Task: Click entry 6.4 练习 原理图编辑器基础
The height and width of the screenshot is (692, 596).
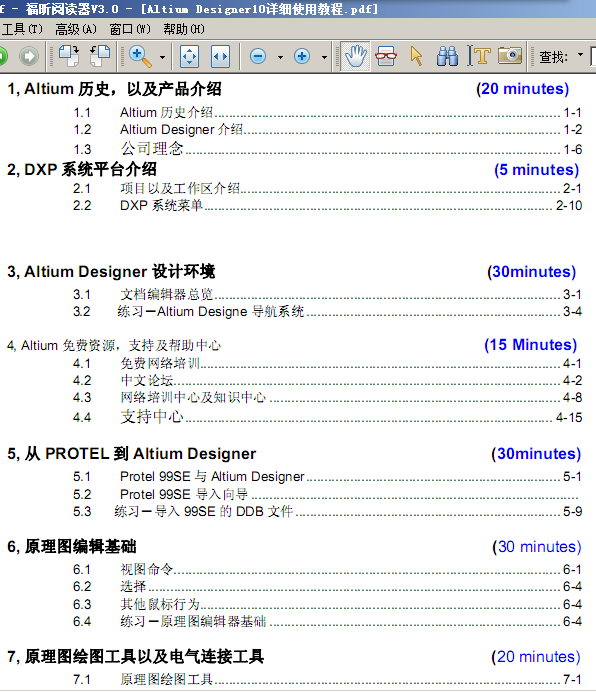Action: [327, 621]
